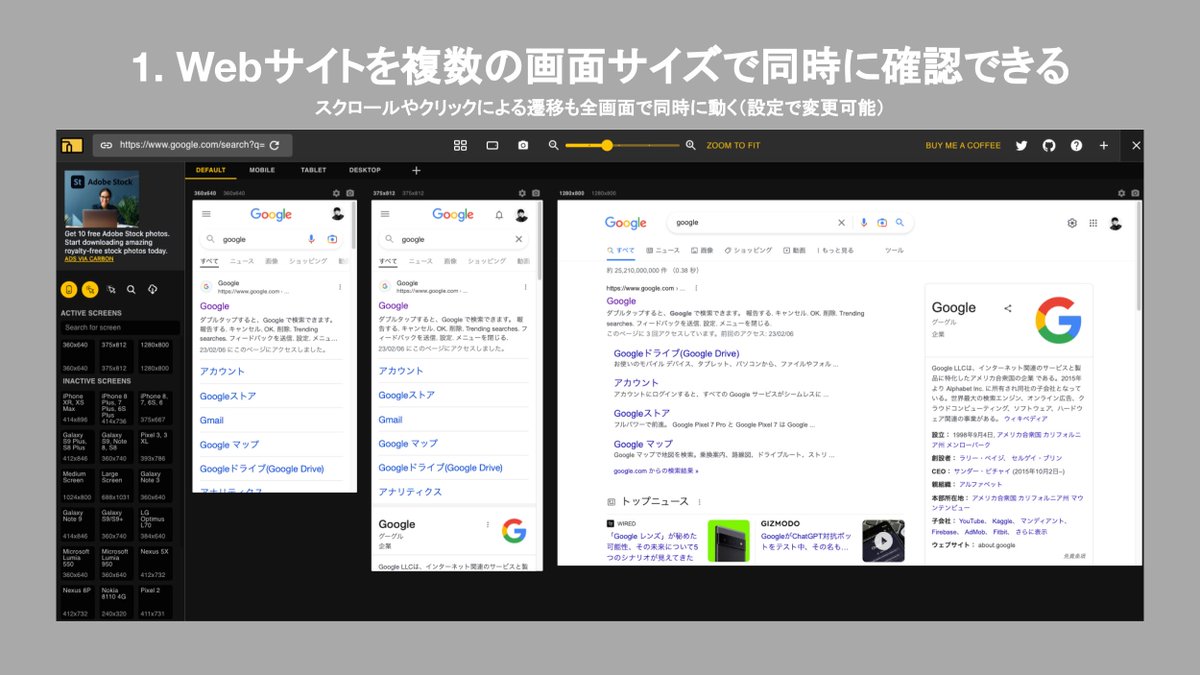Screen dimensions: 1200x675
Task: Reload the page using the address bar refresh icon
Action: [274, 145]
